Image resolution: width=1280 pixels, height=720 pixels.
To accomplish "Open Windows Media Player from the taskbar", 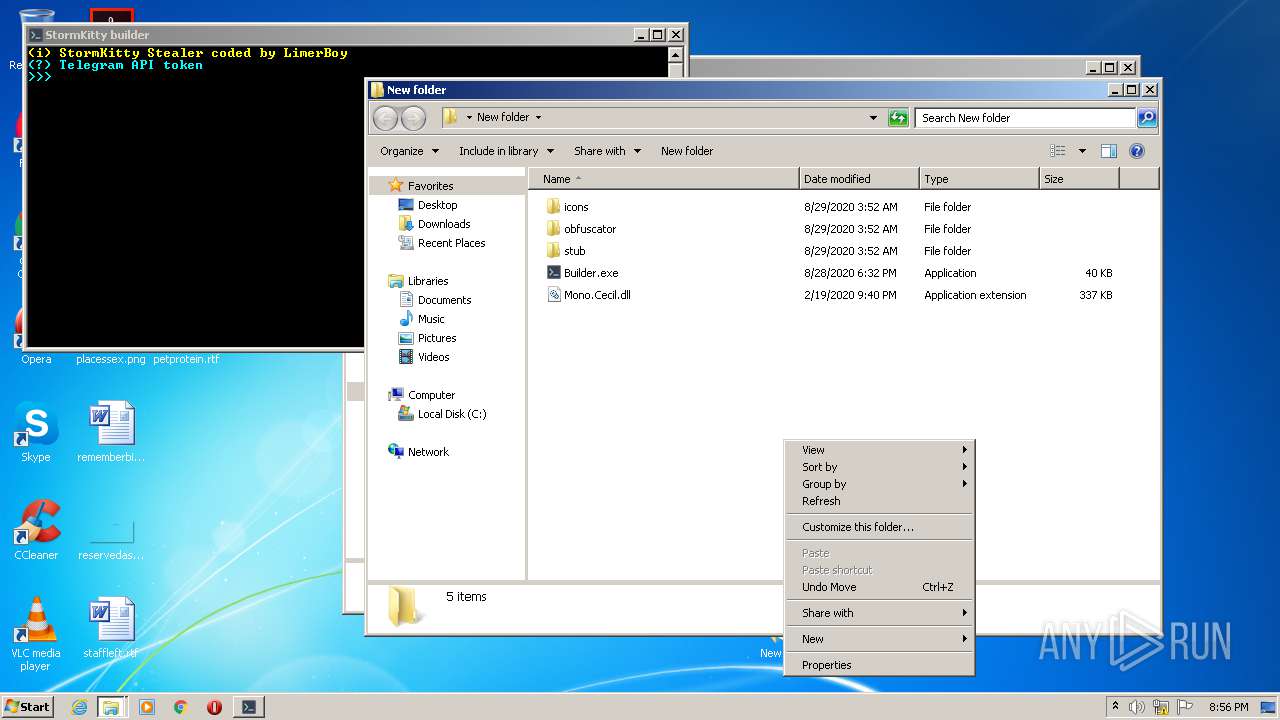I will click(147, 707).
